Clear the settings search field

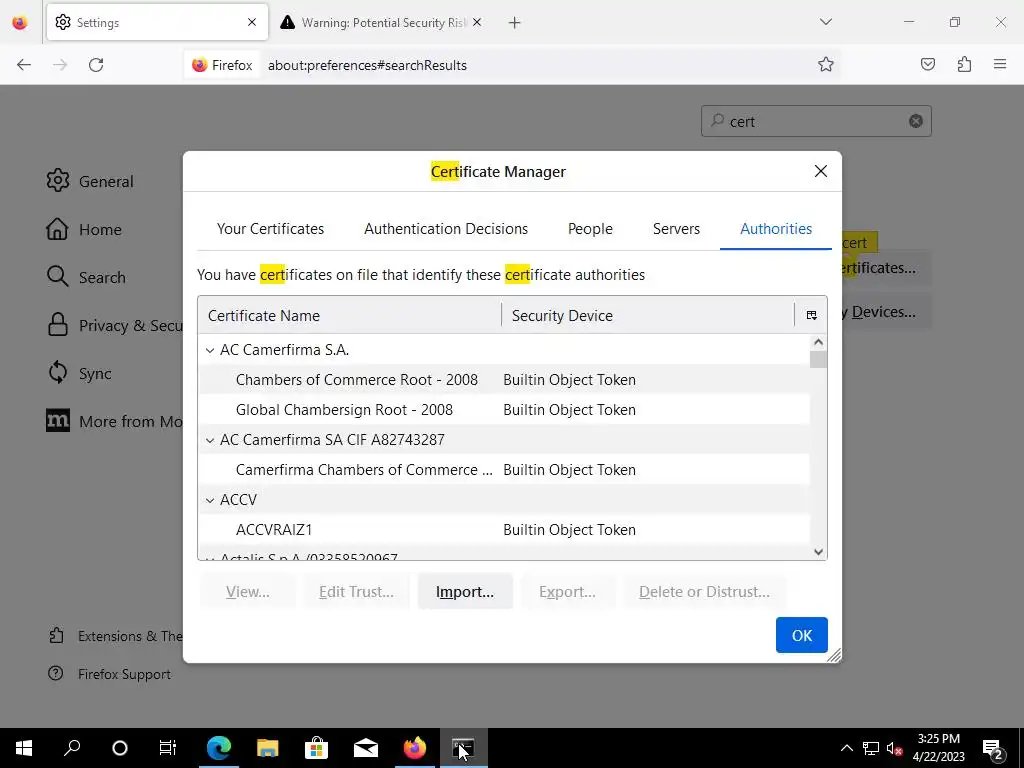click(916, 121)
